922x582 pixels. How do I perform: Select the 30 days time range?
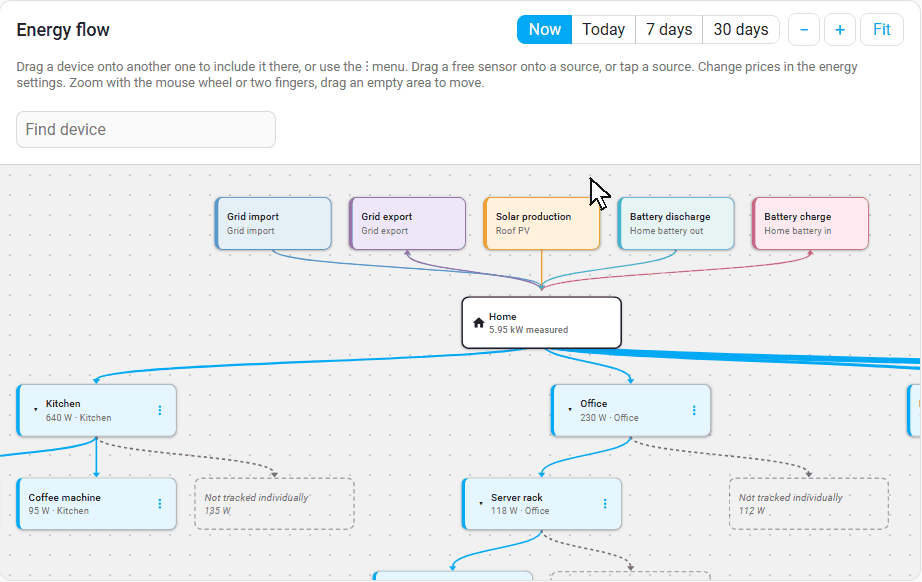pyautogui.click(x=741, y=29)
